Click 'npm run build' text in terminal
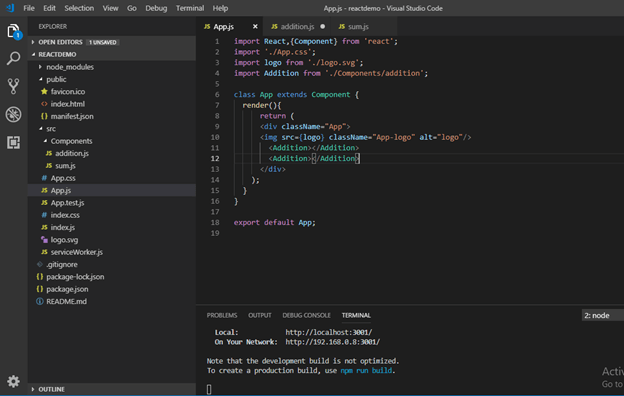Image resolution: width=624 pixels, height=396 pixels. coord(366,371)
